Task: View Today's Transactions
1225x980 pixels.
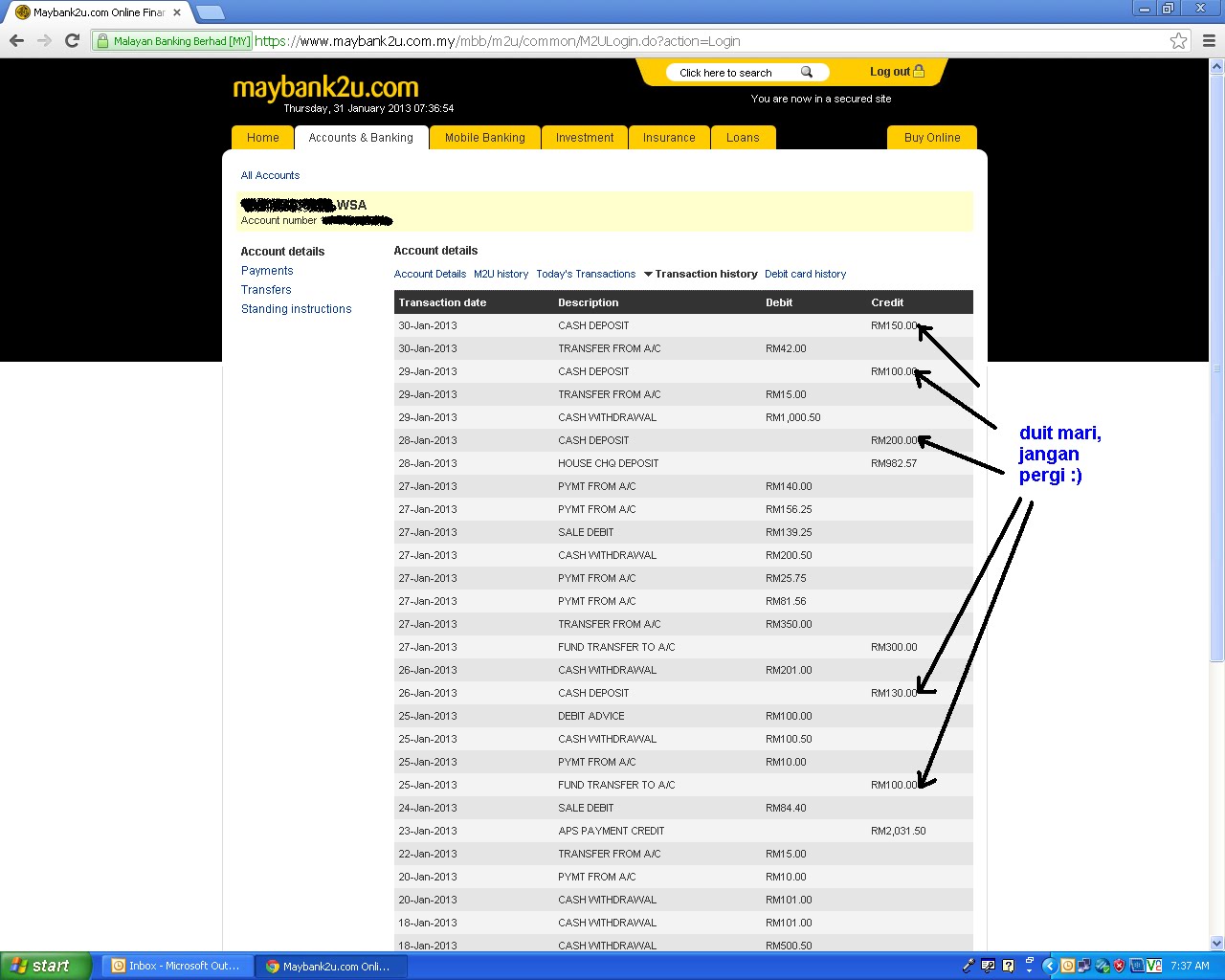Action: coord(586,274)
